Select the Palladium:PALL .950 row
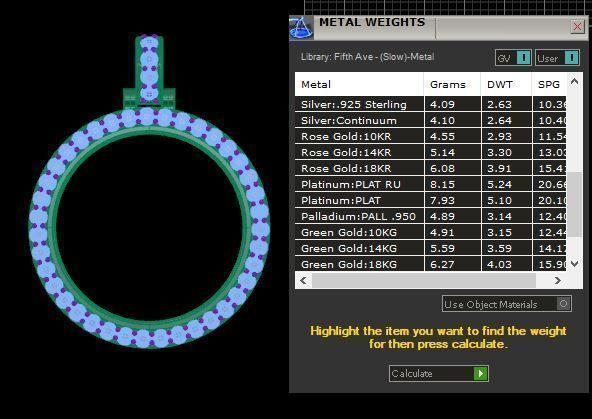Image resolution: width=592 pixels, height=419 pixels. point(430,216)
